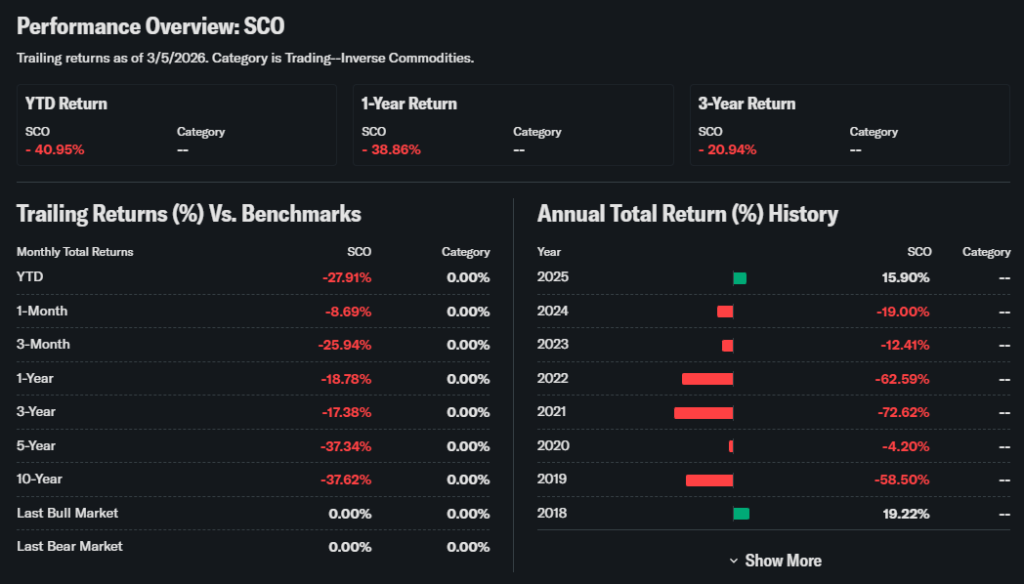The image size is (1024, 584).
Task: Click the Annual Total Return History heading
Action: point(687,213)
